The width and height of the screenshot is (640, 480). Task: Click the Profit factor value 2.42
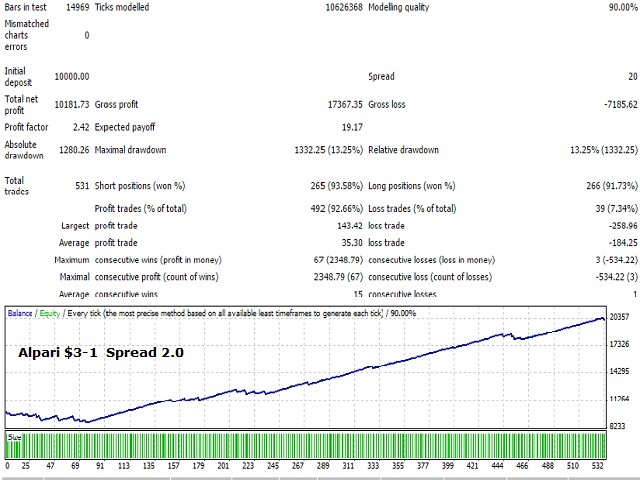78,127
